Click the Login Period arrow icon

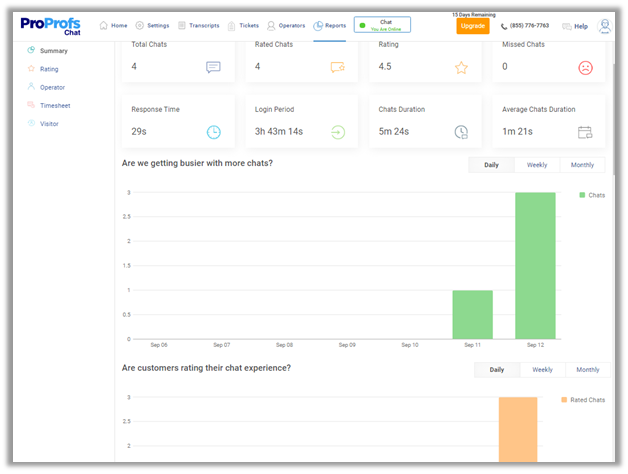tap(337, 132)
